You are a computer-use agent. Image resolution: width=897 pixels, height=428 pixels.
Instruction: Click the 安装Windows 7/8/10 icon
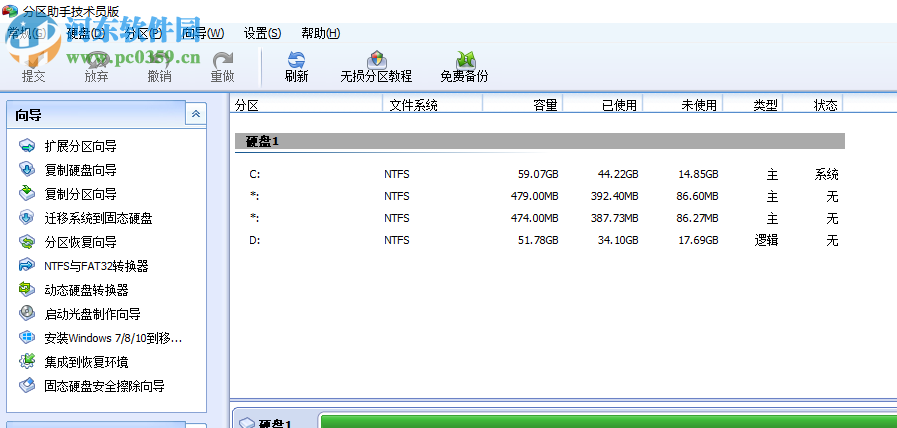(x=27, y=338)
